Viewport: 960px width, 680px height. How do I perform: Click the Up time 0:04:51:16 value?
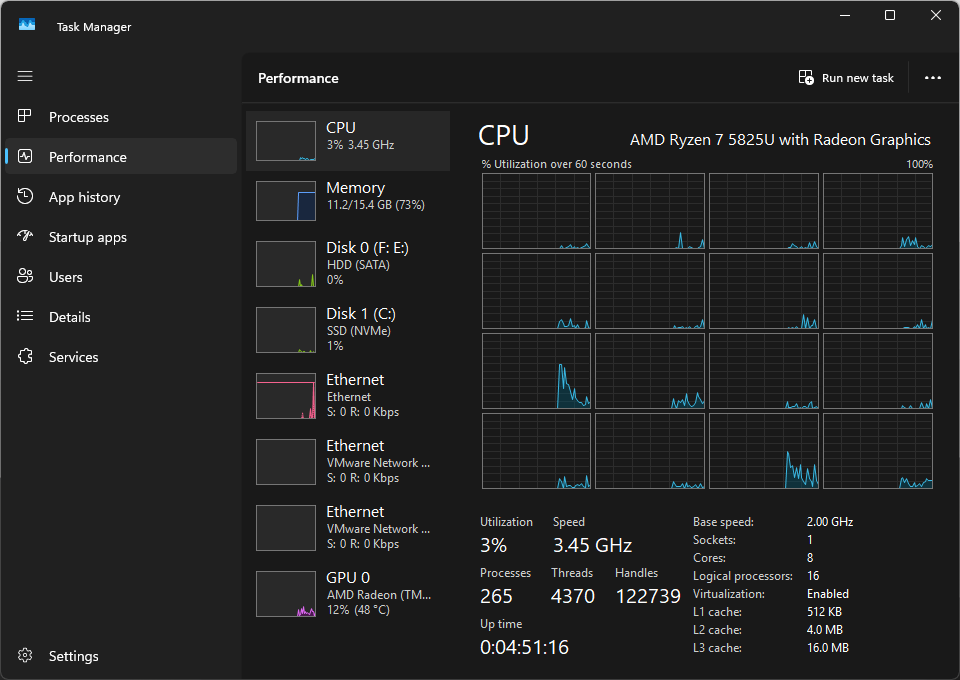tap(525, 647)
